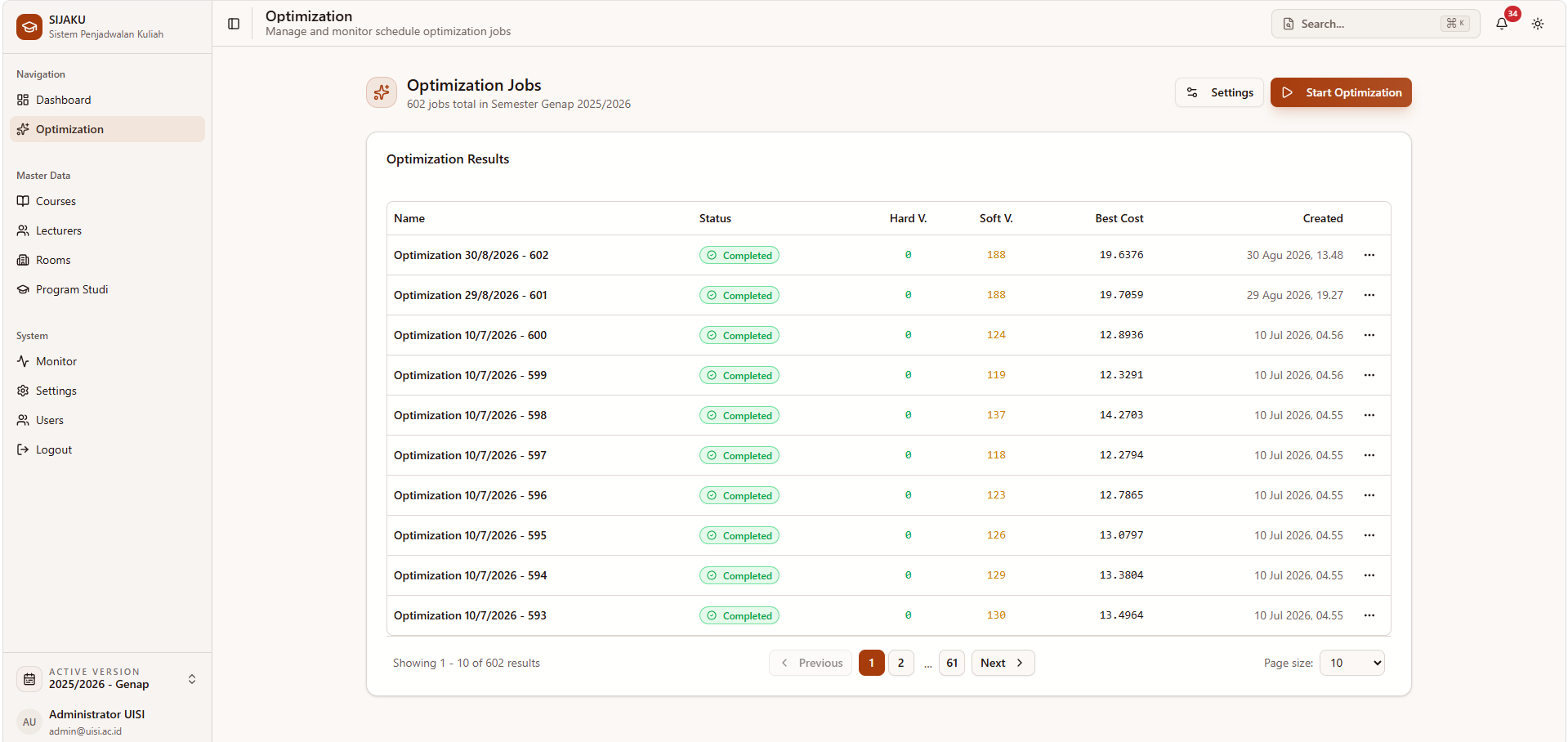
Task: Start a new optimization job
Action: 1341,92
